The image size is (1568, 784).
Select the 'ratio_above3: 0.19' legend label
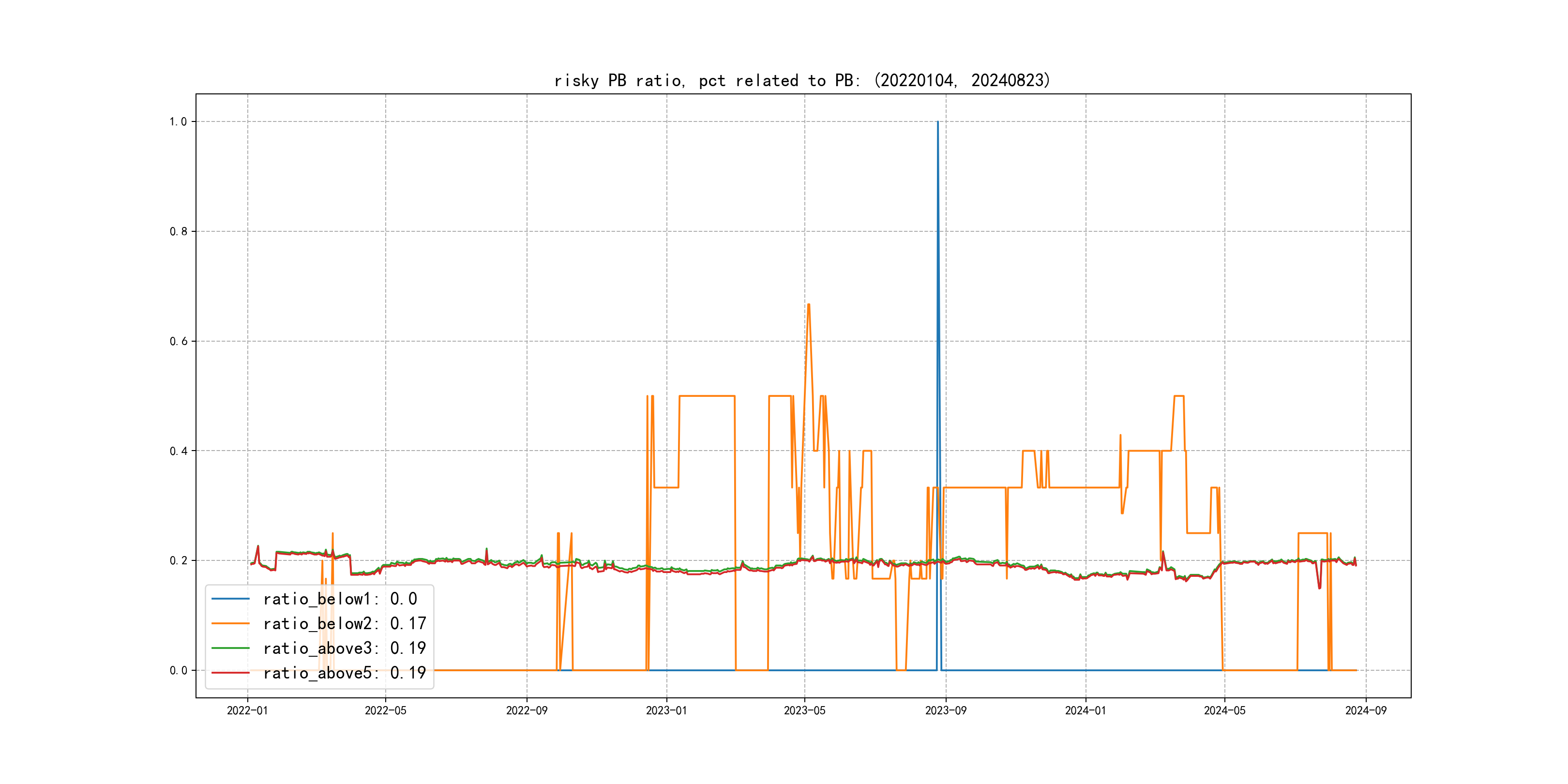coord(344,648)
